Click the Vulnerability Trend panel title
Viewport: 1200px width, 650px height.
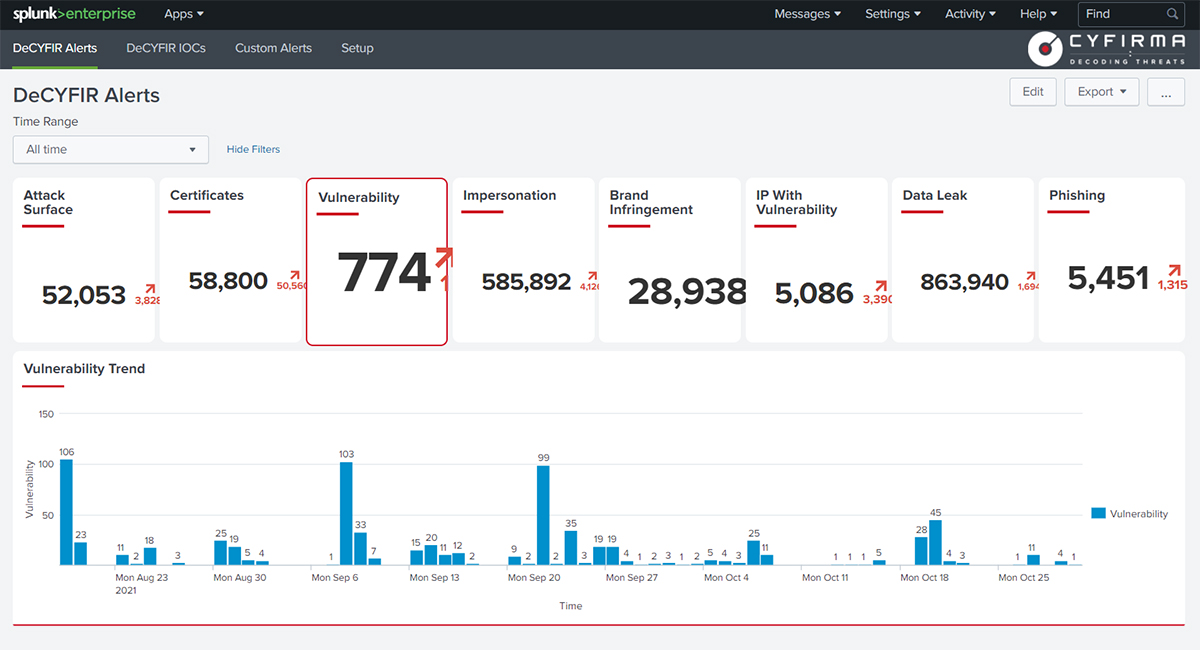[x=84, y=368]
